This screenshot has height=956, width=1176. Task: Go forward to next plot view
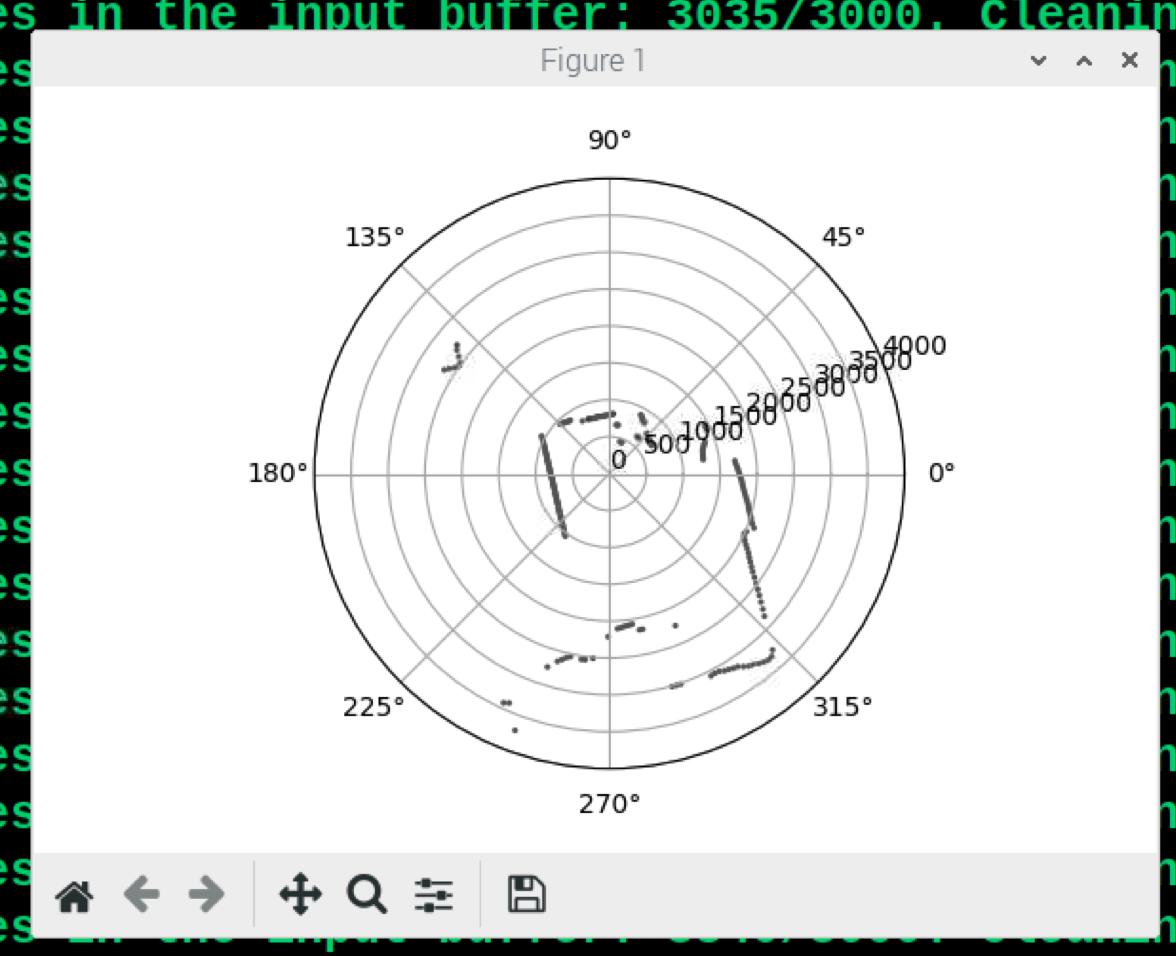click(x=206, y=895)
